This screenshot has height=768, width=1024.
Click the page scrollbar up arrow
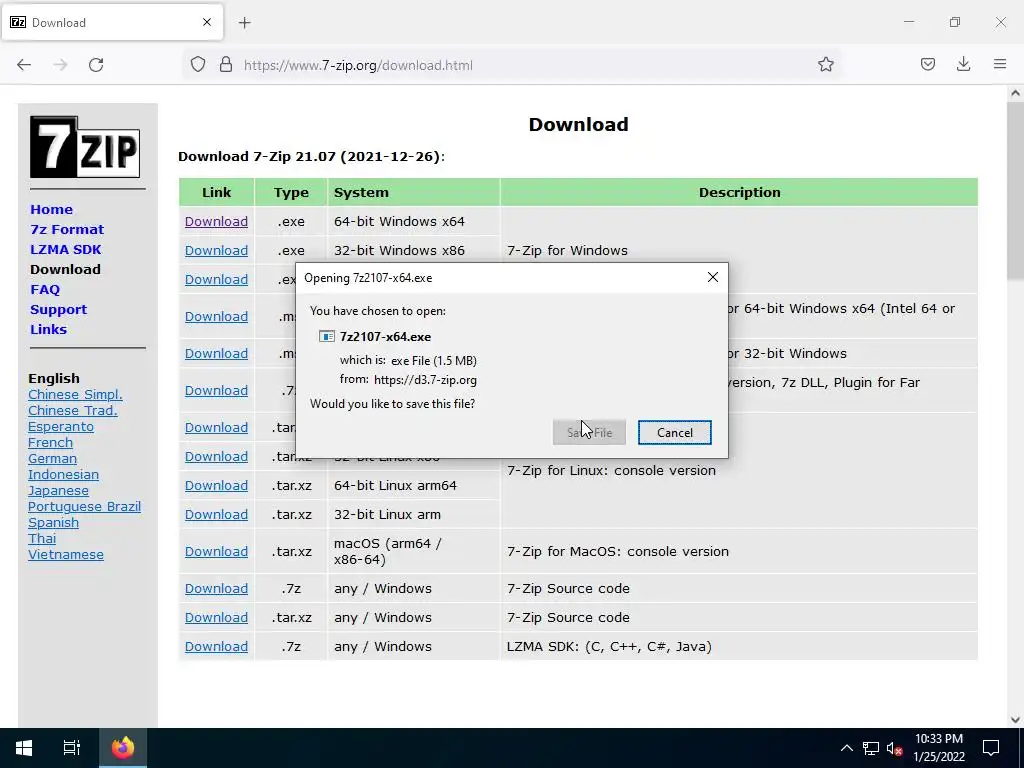point(1015,93)
